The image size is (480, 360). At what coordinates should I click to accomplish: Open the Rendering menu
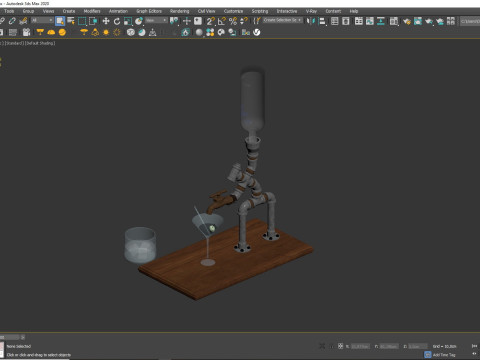(x=179, y=11)
